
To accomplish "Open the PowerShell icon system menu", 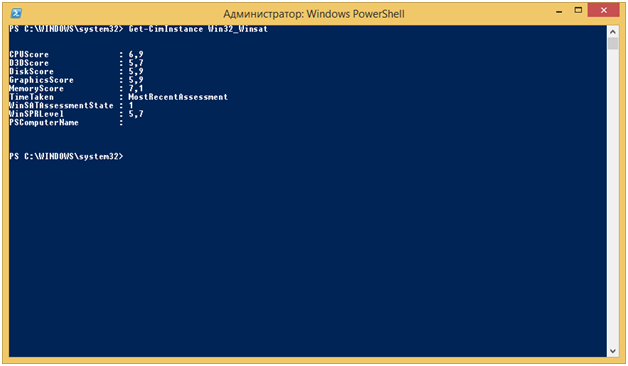I will [16, 13].
